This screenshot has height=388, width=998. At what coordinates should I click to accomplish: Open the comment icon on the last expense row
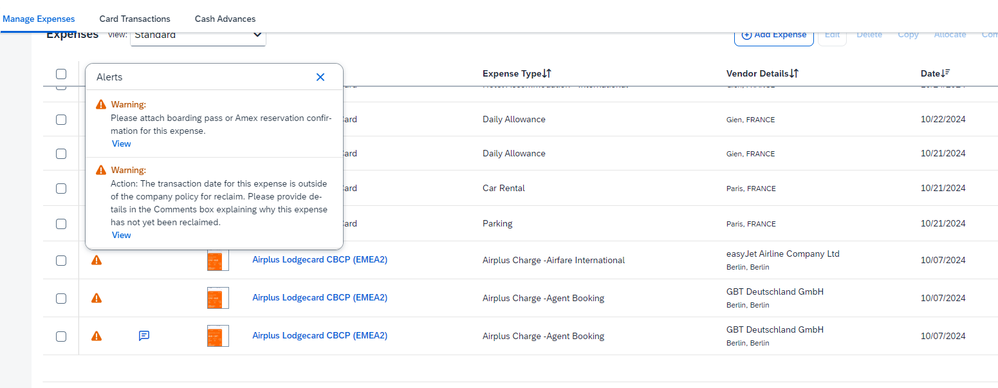pos(144,336)
